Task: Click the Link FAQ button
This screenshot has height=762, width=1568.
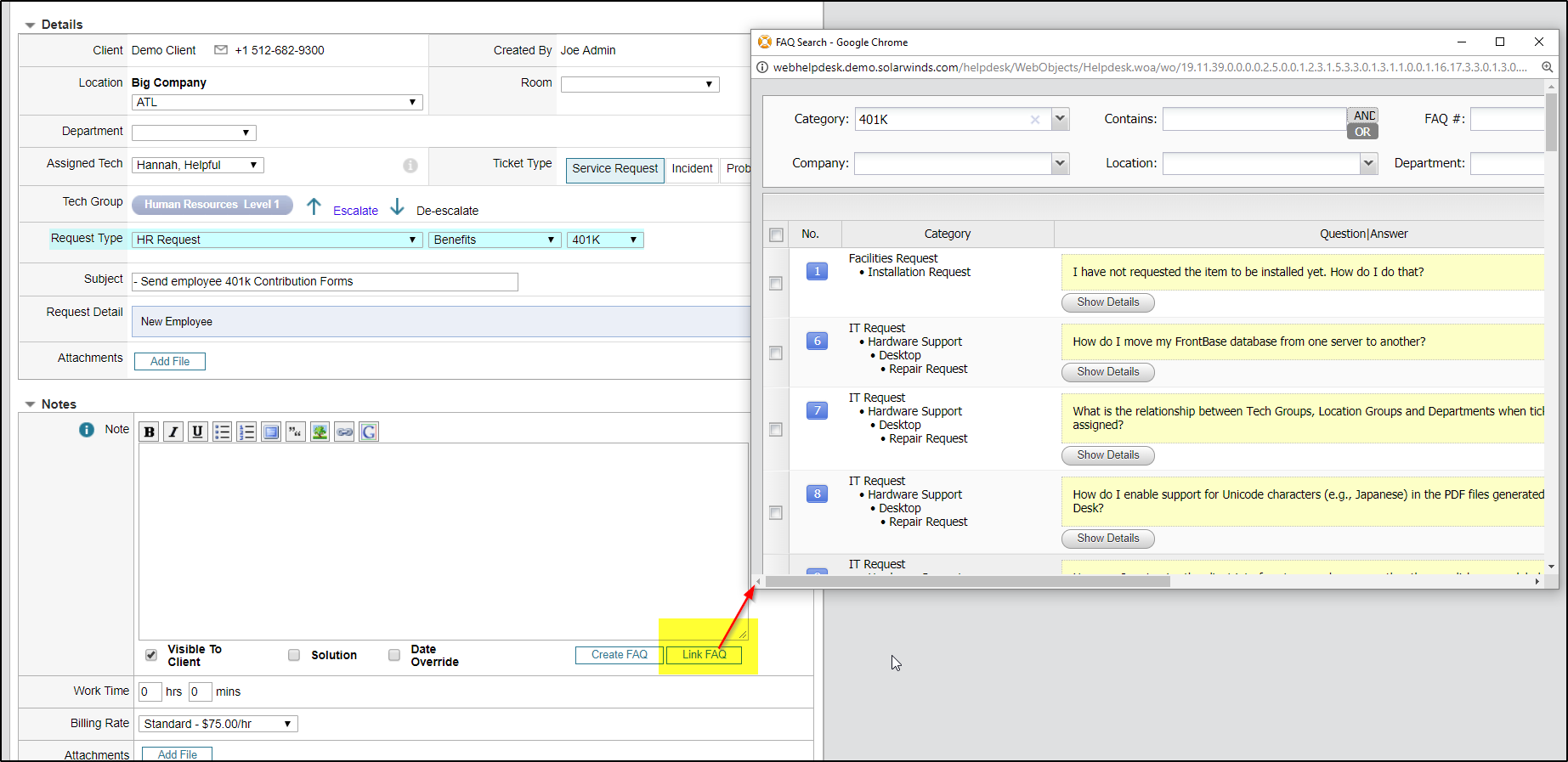Action: coord(705,655)
